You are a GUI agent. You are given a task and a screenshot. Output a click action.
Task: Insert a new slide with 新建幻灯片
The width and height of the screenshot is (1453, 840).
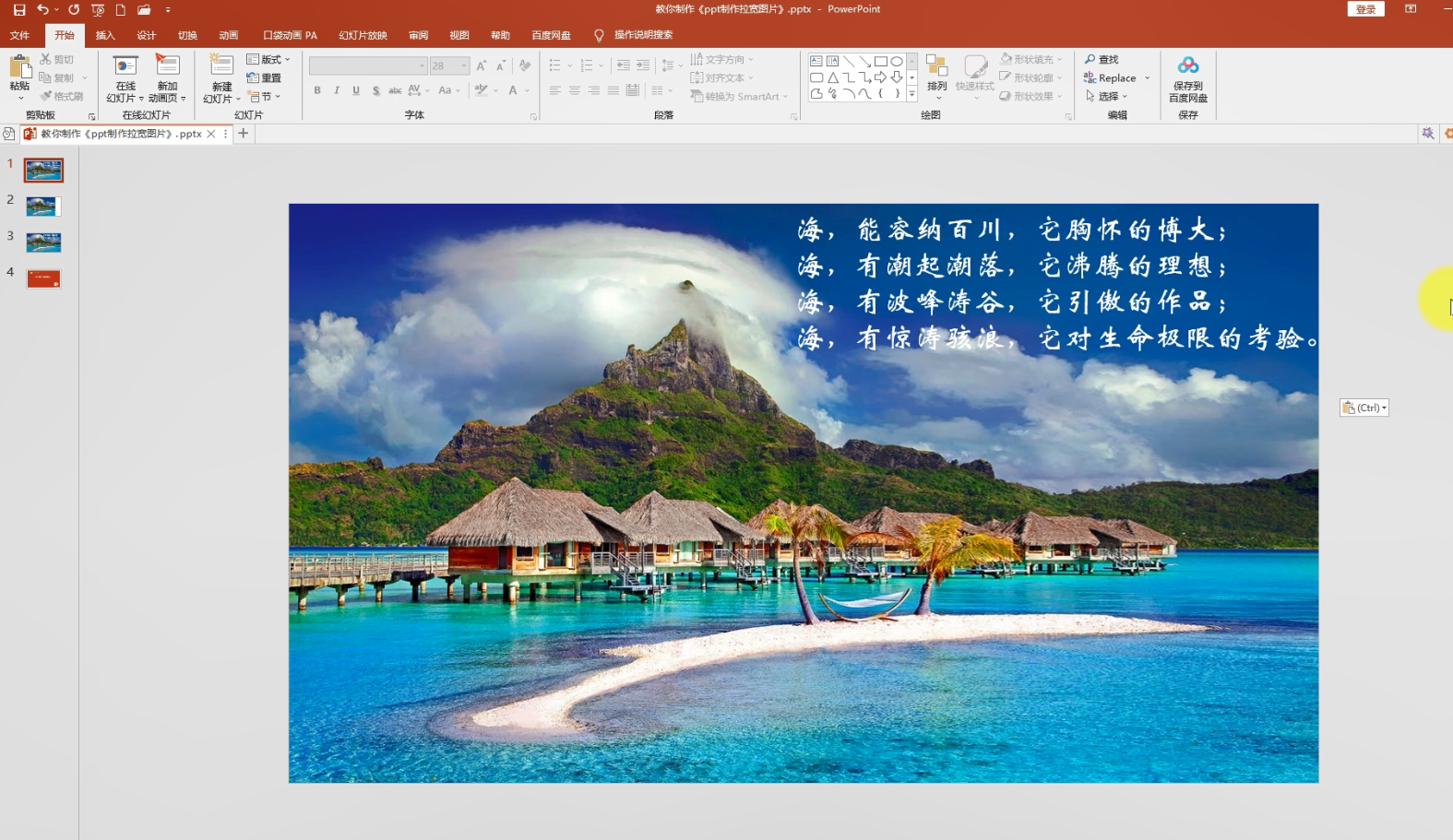tap(221, 78)
